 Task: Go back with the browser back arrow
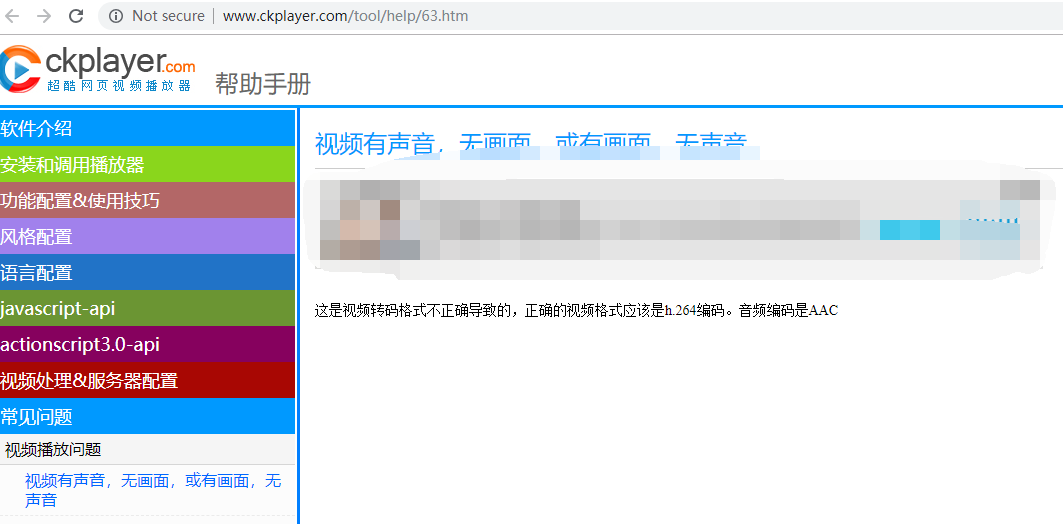click(x=12, y=16)
